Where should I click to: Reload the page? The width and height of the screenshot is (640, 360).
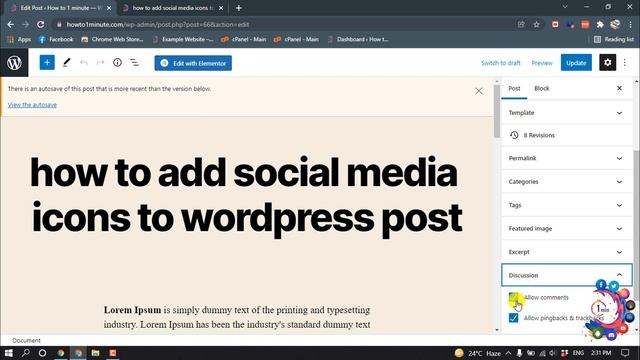[40, 24]
